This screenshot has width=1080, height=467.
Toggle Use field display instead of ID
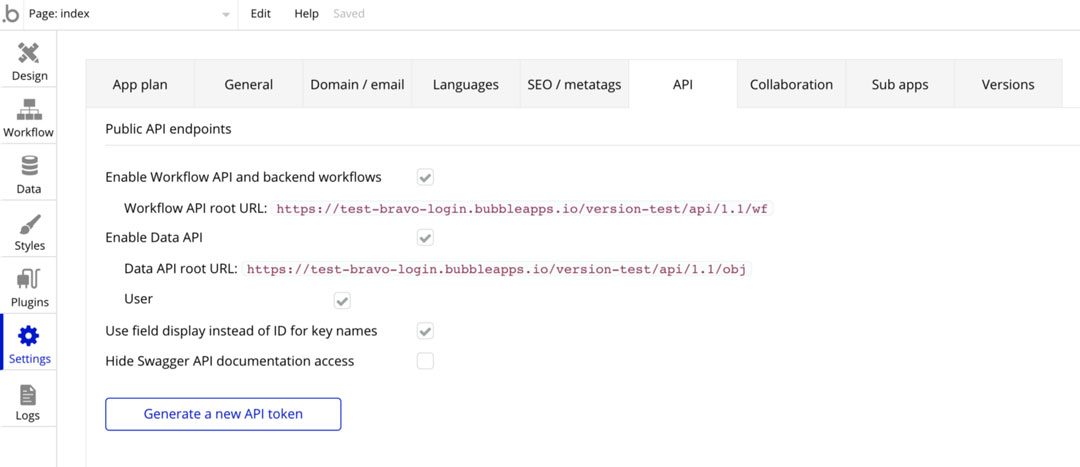pyautogui.click(x=425, y=331)
